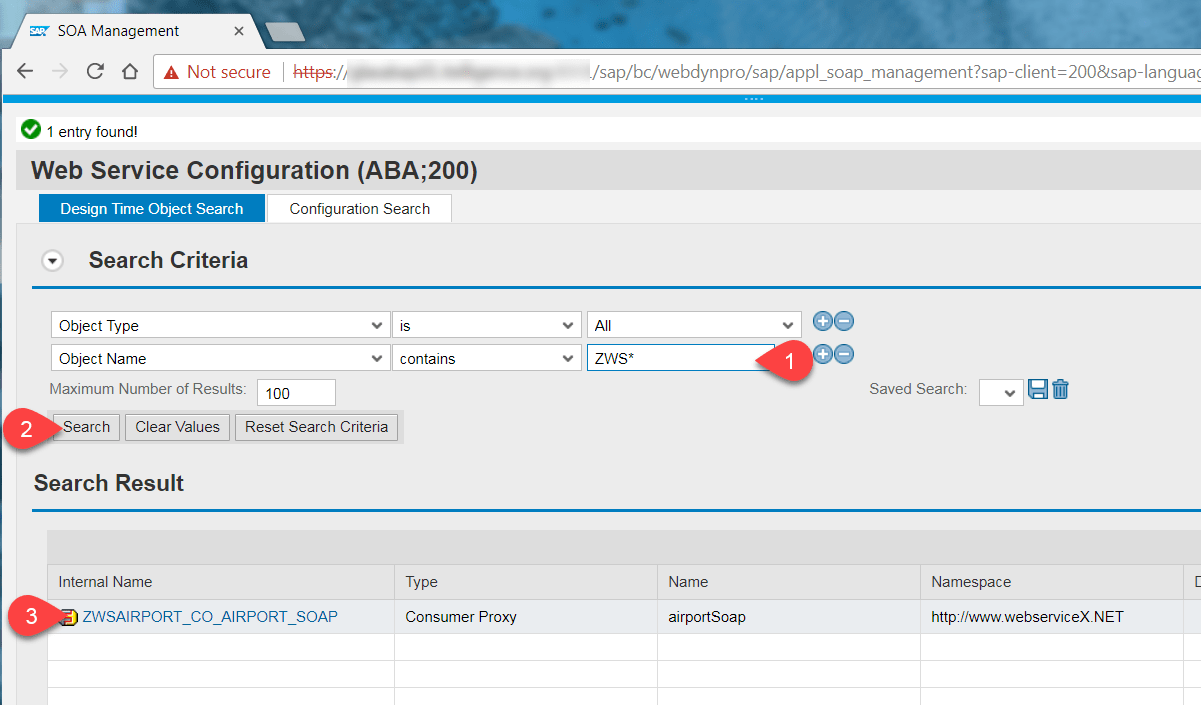Click the green success checkmark icon

point(31,130)
